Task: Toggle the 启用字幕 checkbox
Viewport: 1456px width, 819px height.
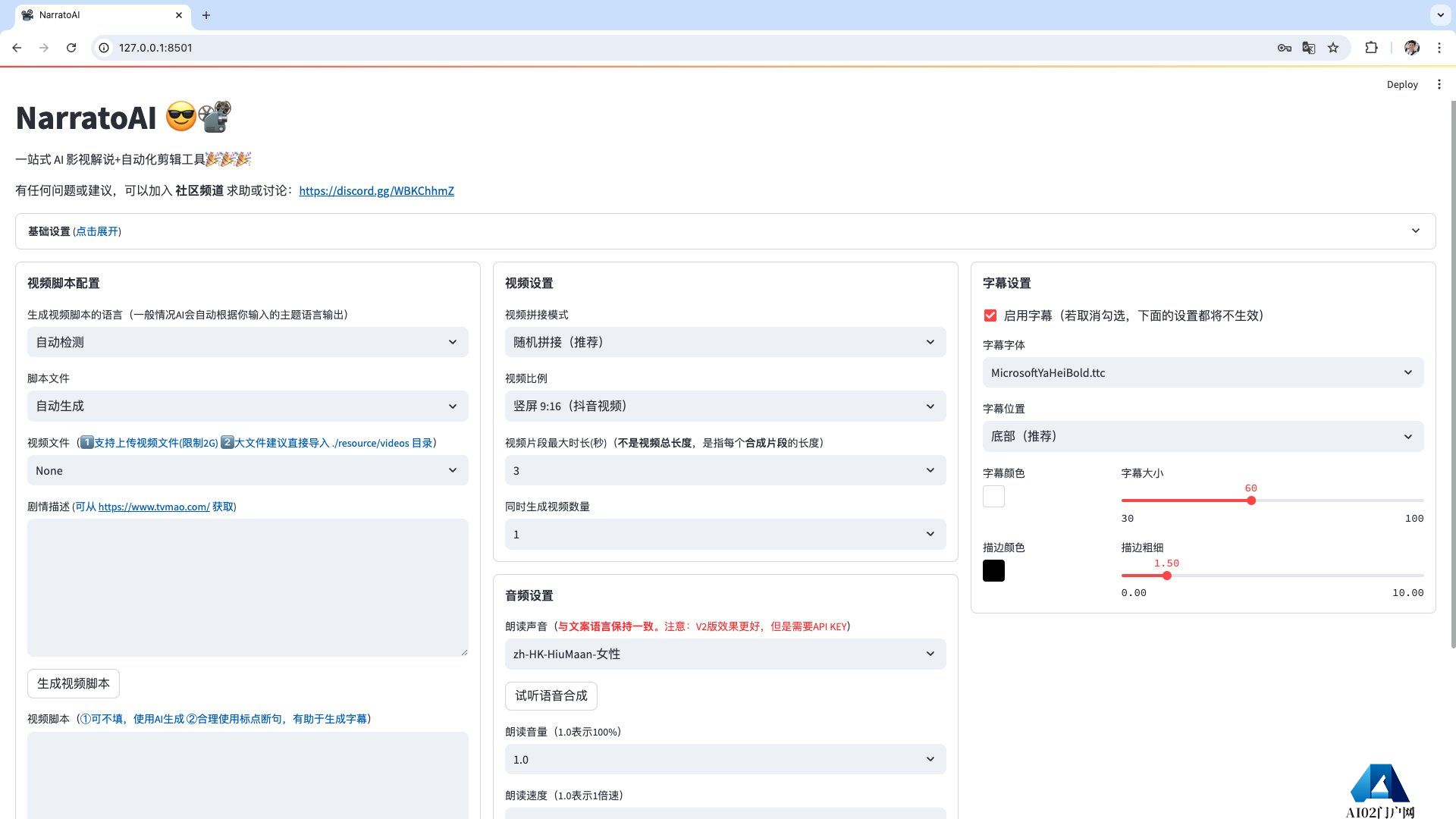Action: (990, 315)
